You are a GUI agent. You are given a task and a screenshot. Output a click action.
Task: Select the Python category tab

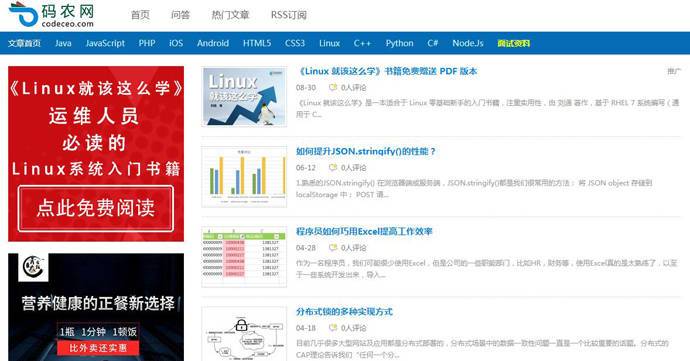click(x=400, y=43)
